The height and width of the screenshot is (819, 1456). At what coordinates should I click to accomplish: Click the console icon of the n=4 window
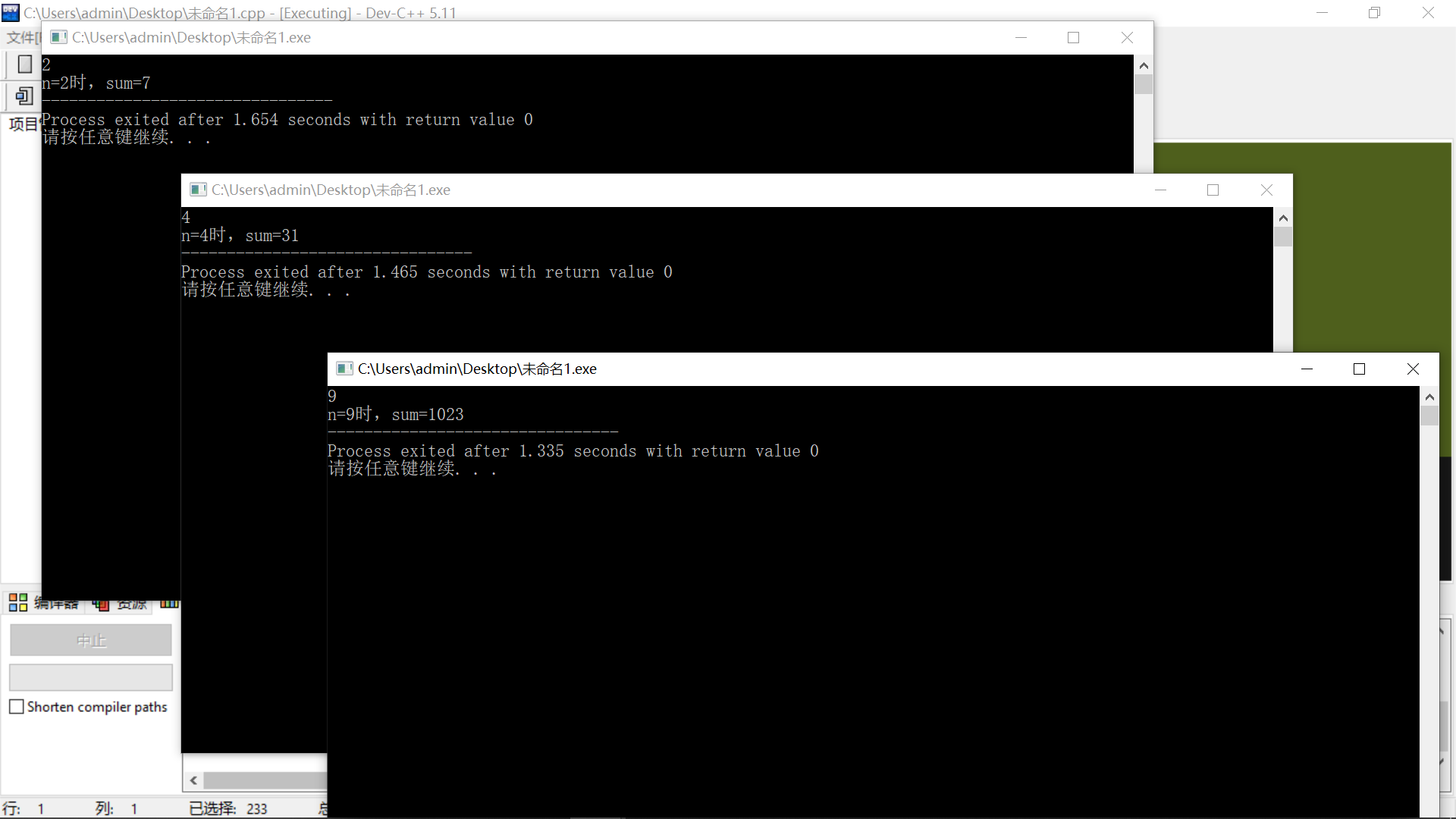tap(198, 190)
